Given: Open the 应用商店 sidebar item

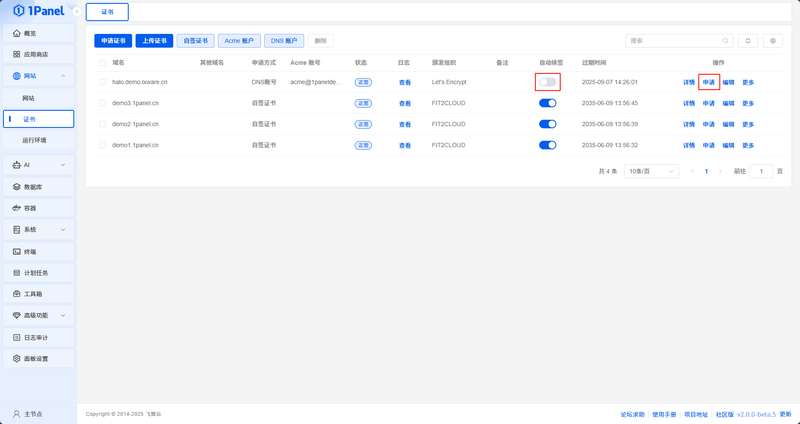Looking at the screenshot, I should pos(38,54).
